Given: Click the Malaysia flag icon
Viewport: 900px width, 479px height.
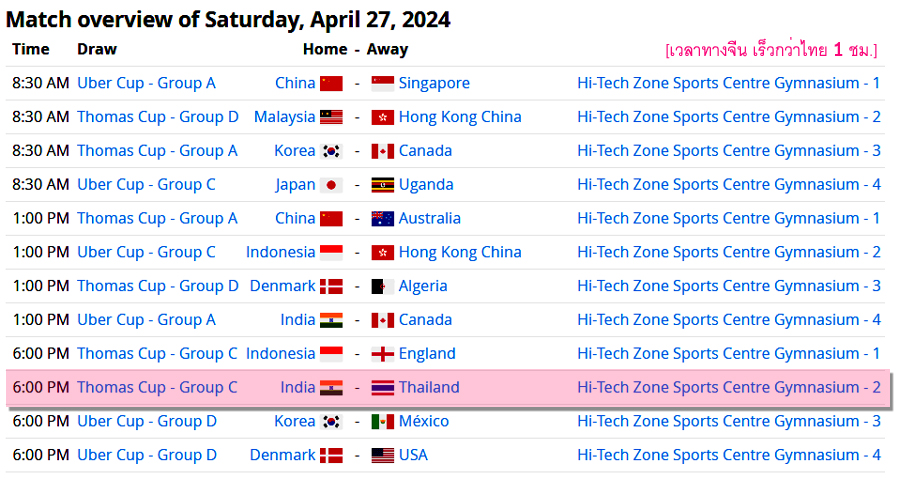Looking at the screenshot, I should click(331, 118).
